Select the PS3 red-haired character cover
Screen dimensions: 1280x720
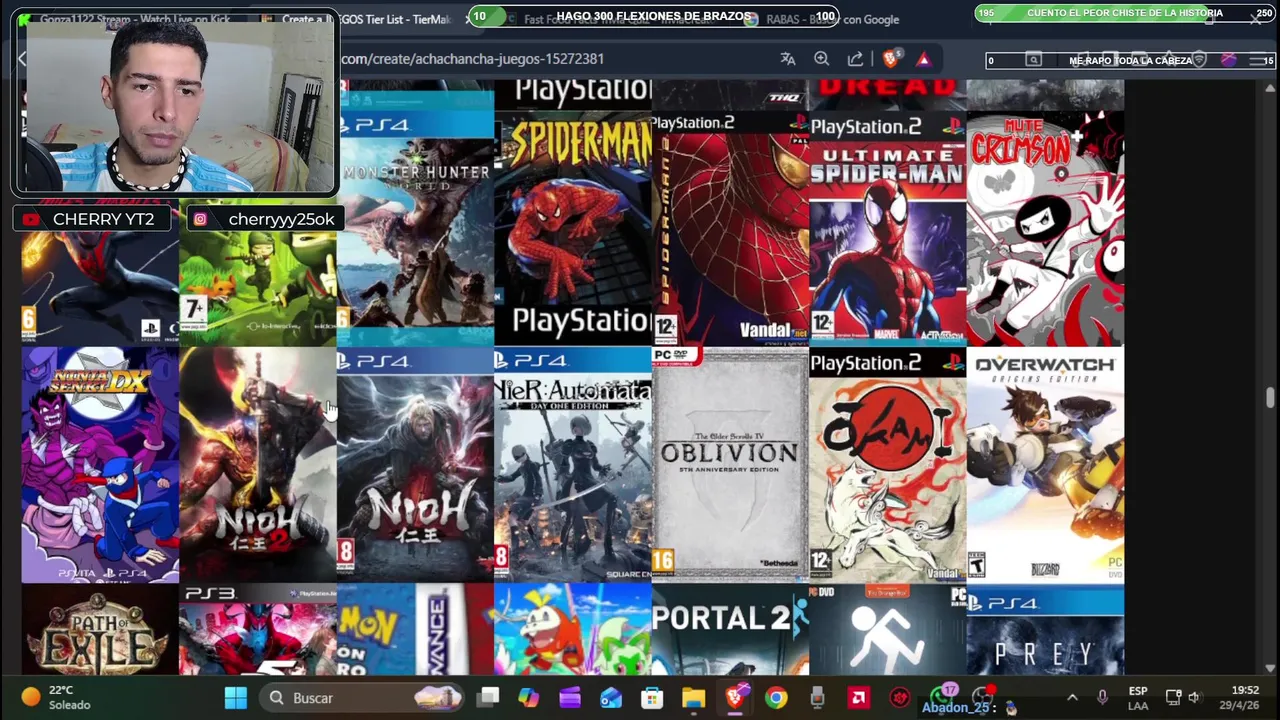pos(258,630)
